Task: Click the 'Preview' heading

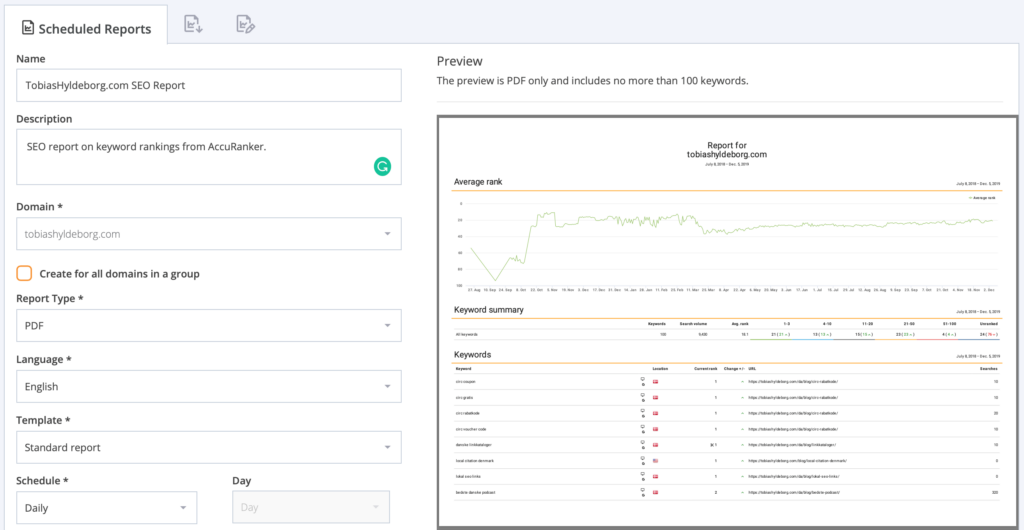Action: [x=460, y=61]
